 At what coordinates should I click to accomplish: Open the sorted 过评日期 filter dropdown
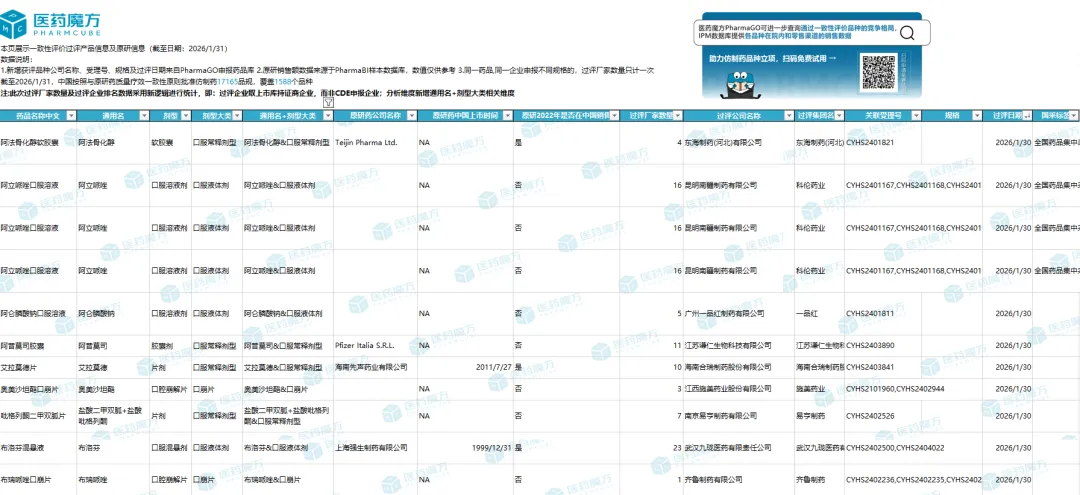[x=1026, y=116]
